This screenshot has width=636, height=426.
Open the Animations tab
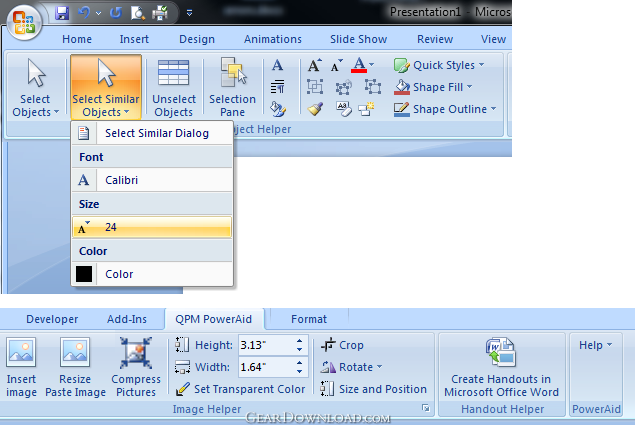[x=273, y=39]
